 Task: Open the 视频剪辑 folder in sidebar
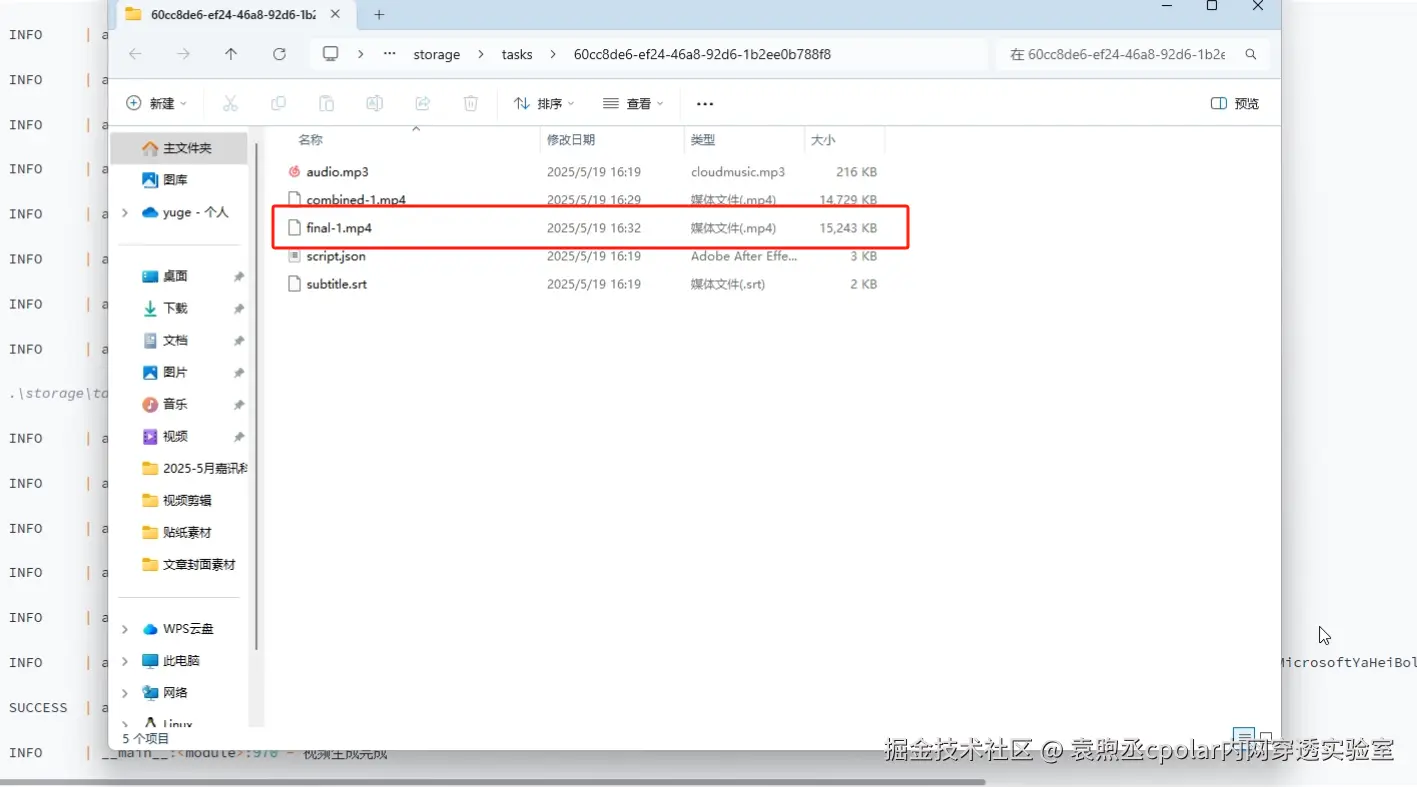coord(177,500)
